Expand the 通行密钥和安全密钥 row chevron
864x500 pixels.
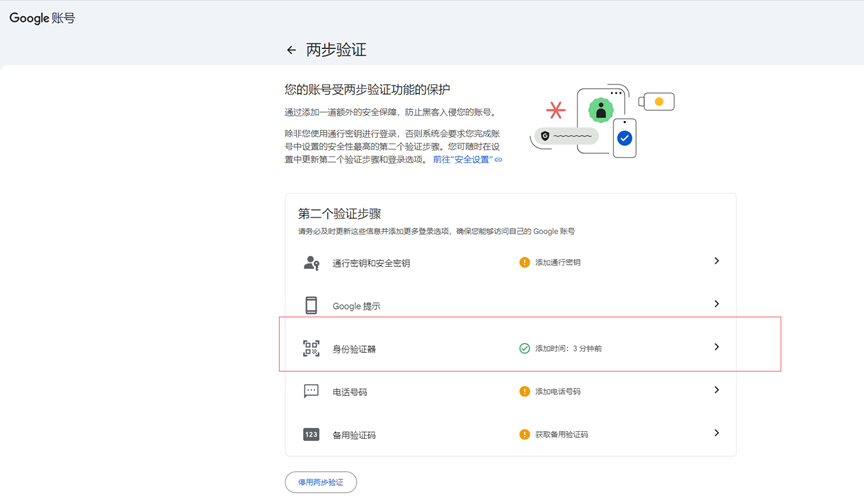[716, 261]
